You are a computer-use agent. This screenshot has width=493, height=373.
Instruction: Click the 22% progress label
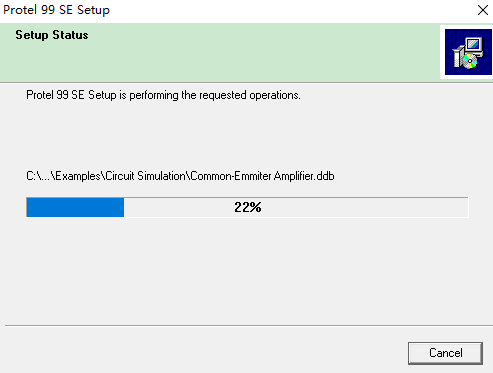[x=248, y=207]
